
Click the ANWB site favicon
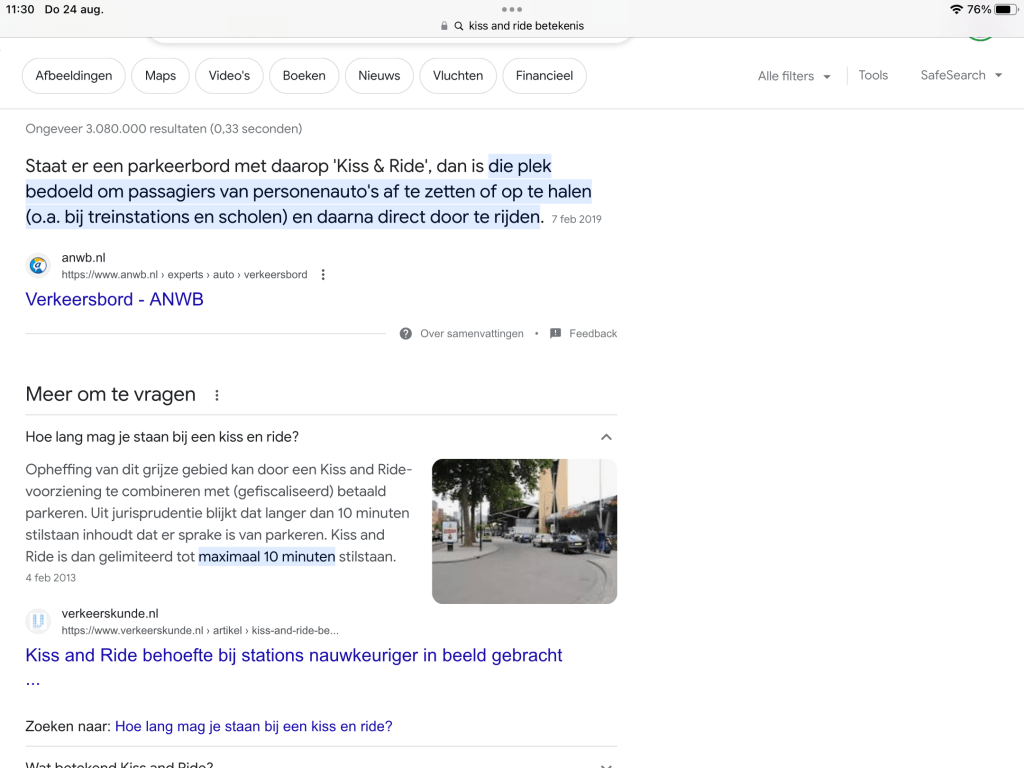point(38,266)
